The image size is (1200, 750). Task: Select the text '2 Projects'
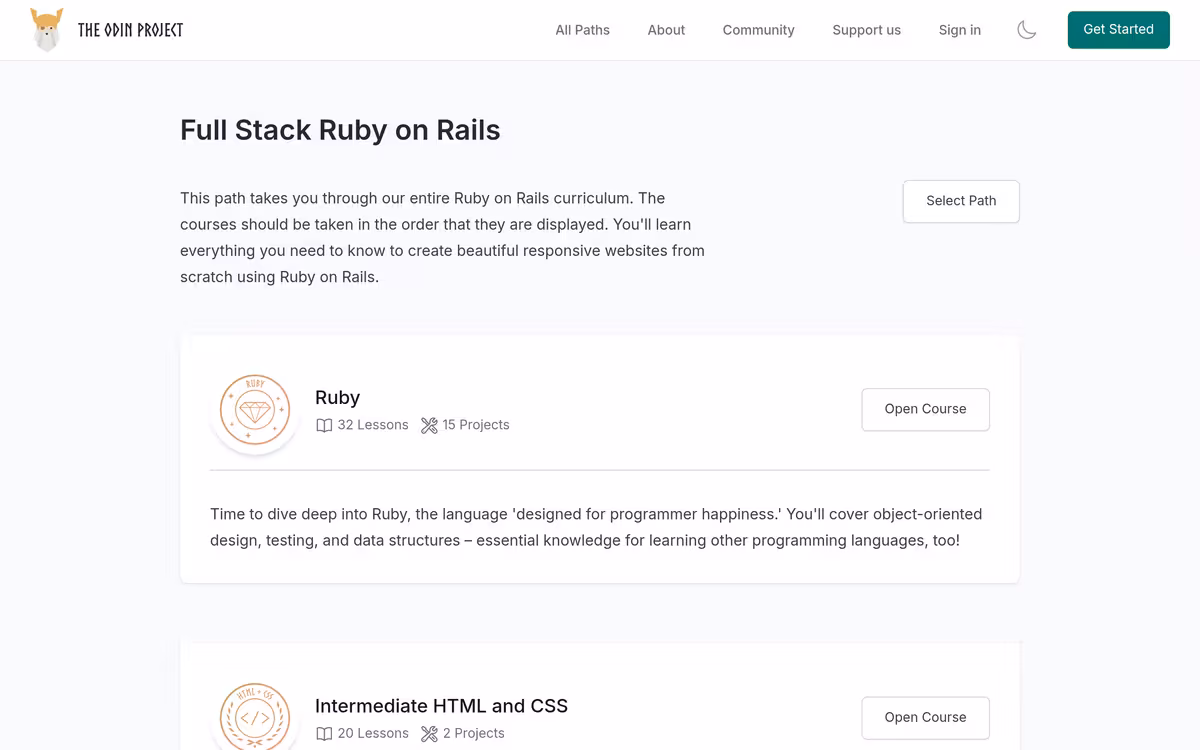[x=473, y=733]
